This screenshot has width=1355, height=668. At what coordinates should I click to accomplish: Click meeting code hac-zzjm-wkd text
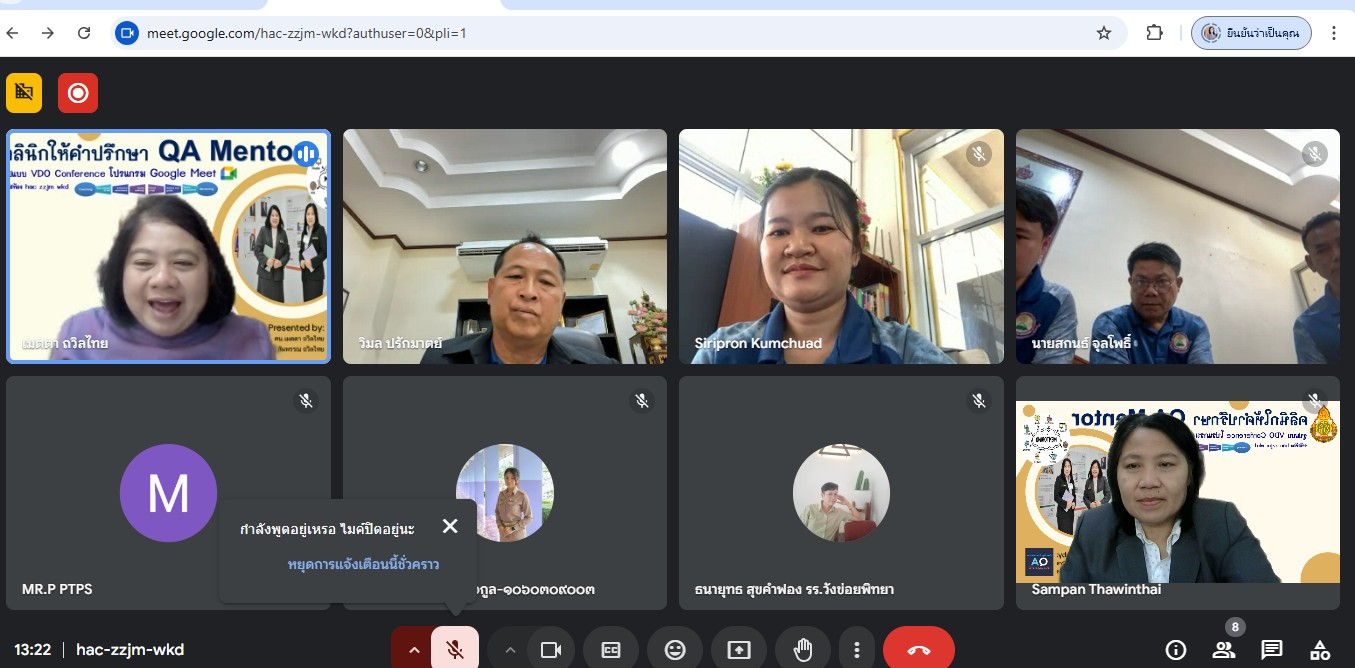click(x=130, y=650)
